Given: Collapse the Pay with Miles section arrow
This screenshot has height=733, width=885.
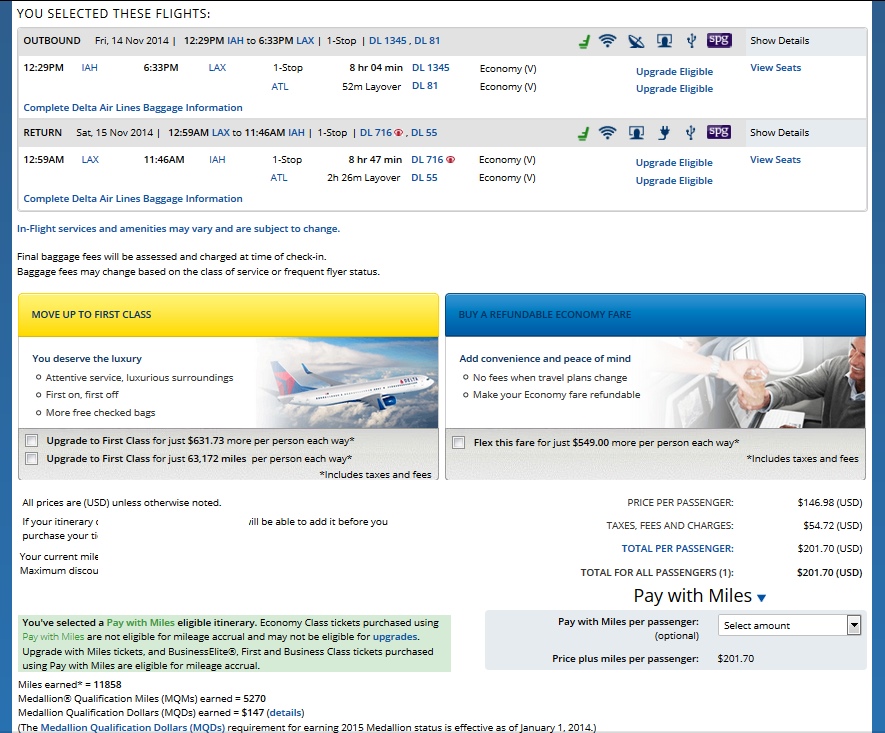Looking at the screenshot, I should (761, 598).
